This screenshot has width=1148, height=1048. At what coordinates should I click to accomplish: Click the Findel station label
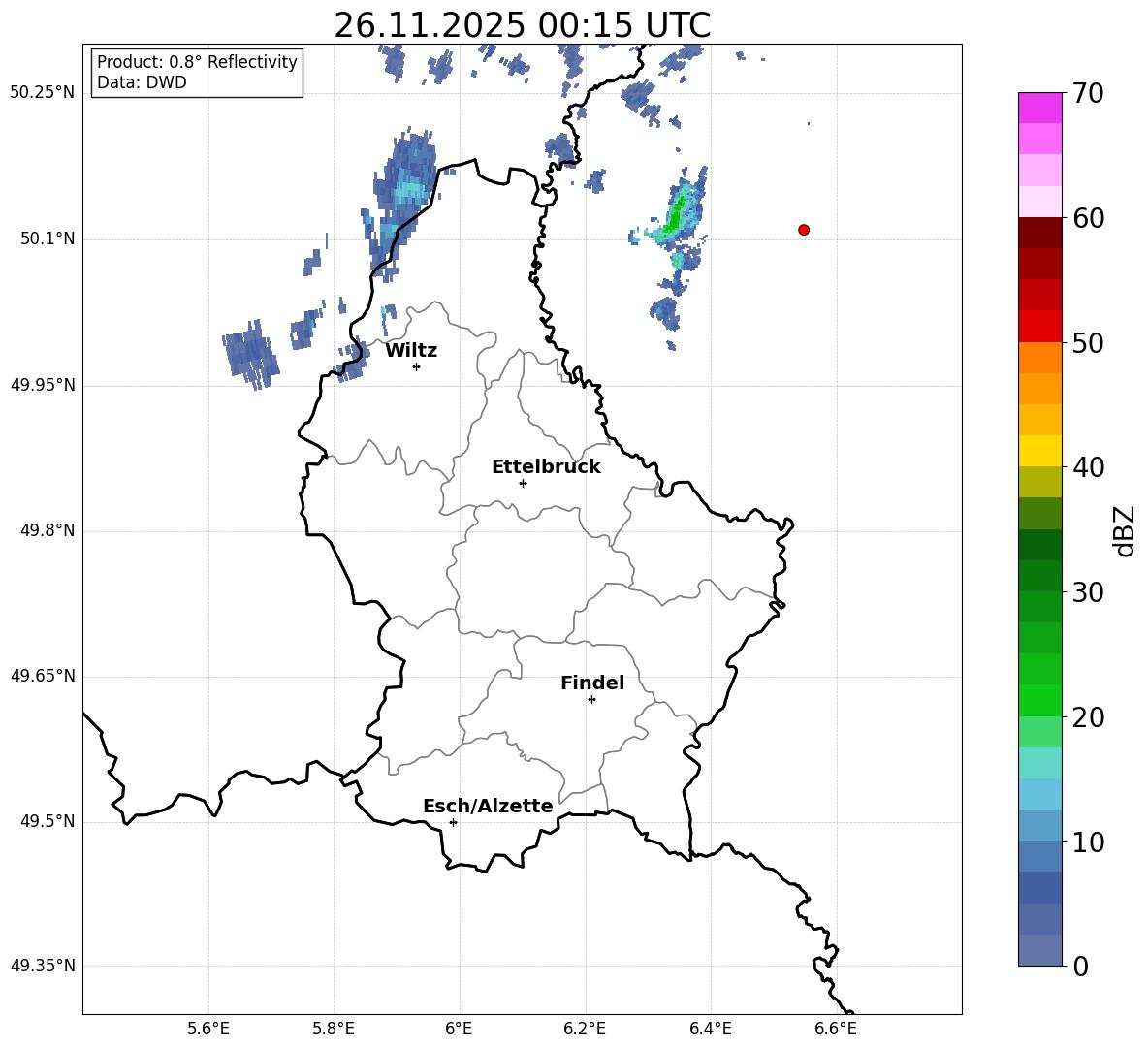592,683
